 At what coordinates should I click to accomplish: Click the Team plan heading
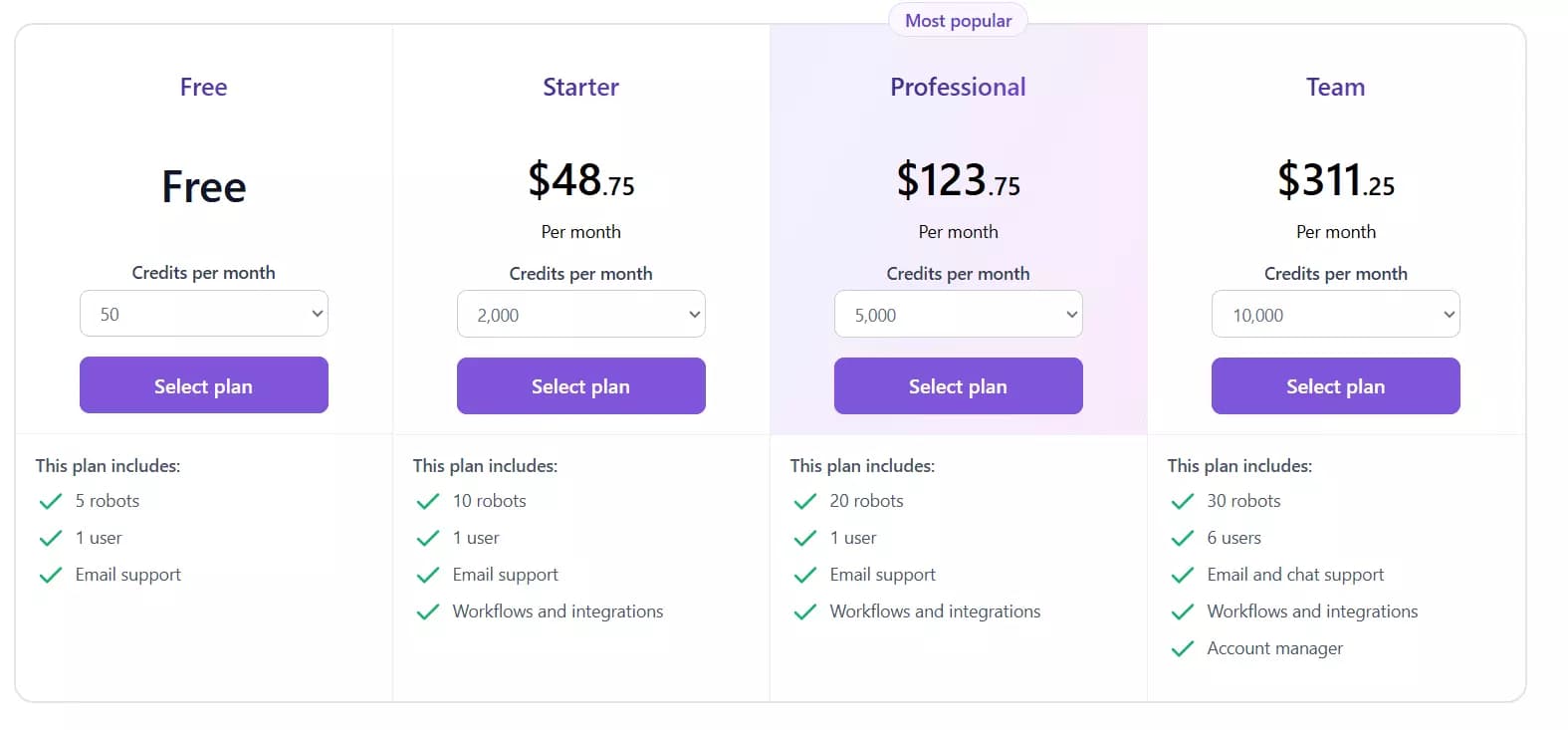tap(1335, 87)
